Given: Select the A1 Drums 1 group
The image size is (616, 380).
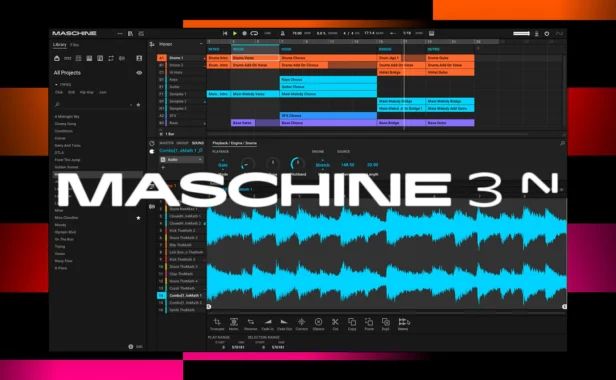Looking at the screenshot, I should tap(182, 58).
